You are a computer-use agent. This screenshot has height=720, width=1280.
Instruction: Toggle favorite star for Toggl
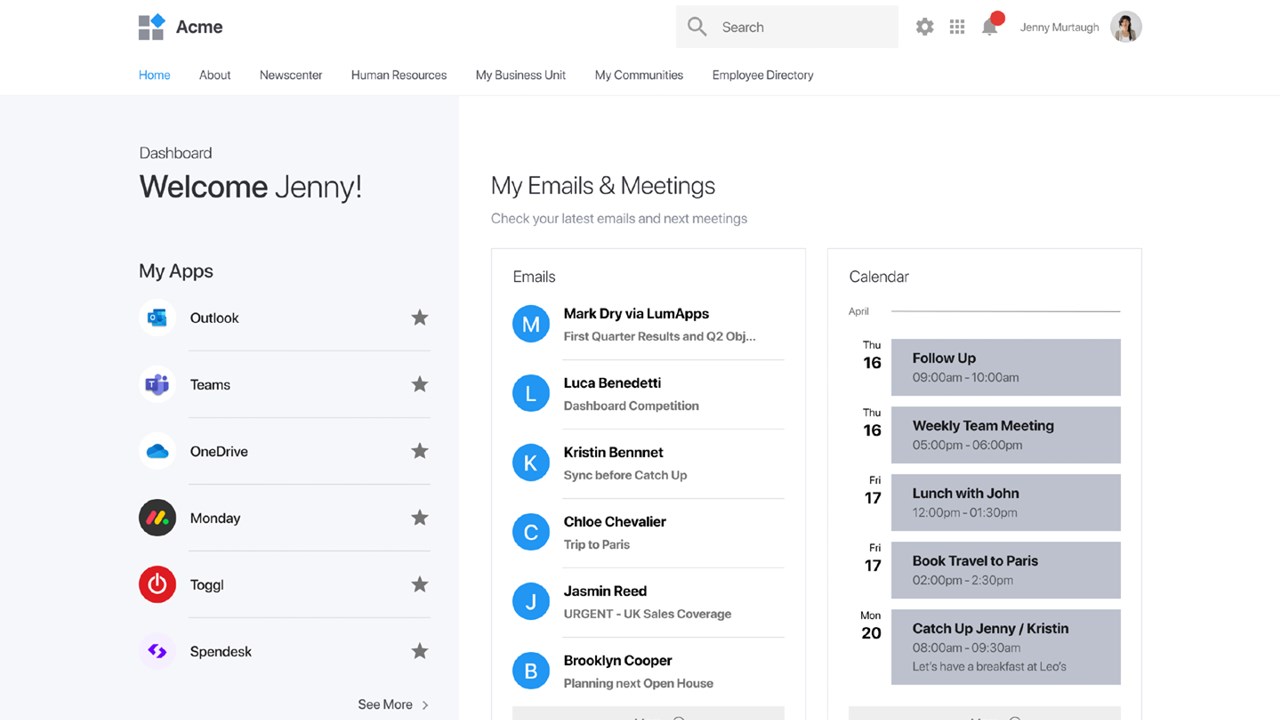point(420,584)
